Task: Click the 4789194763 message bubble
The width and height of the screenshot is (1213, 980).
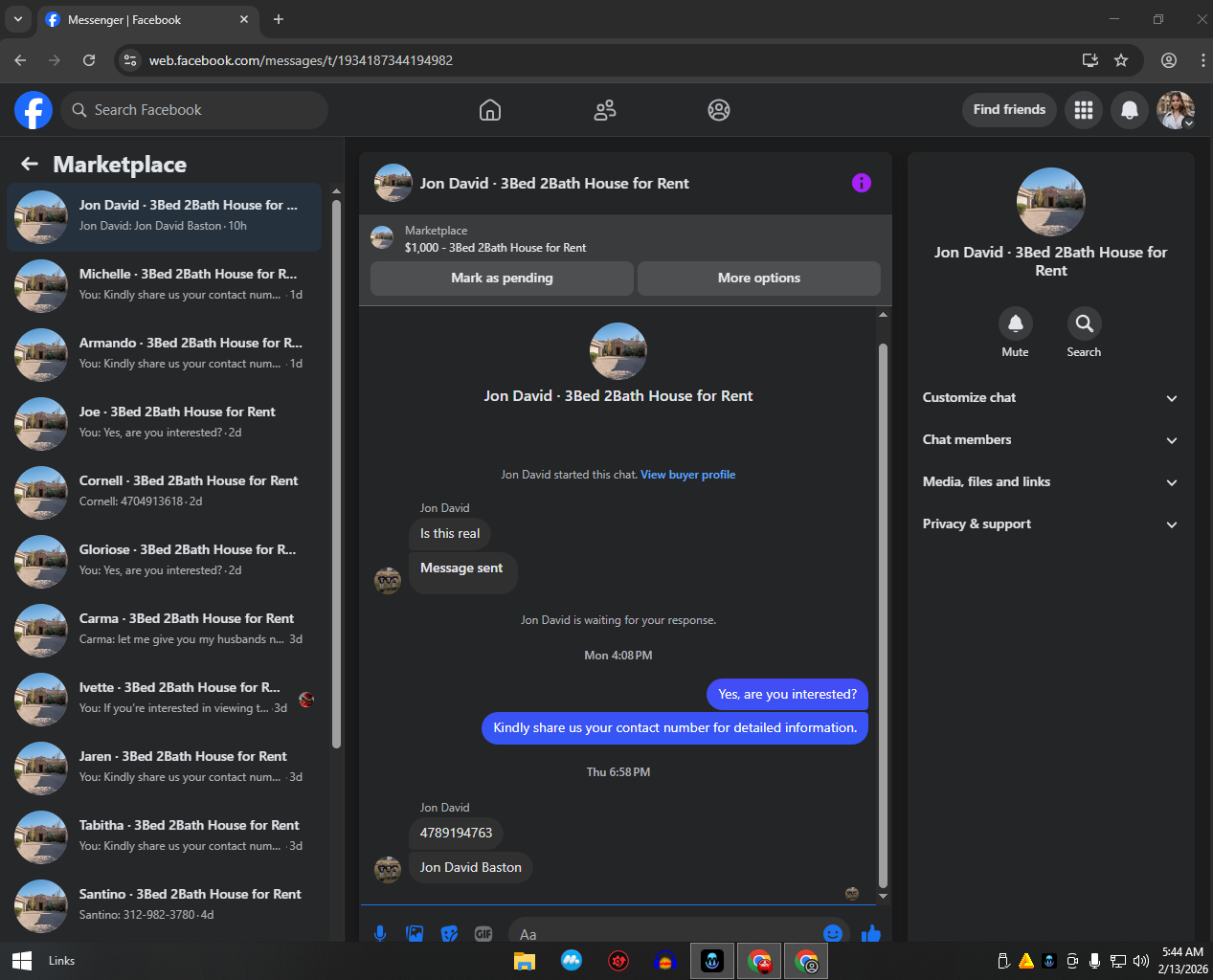Action: pos(456,833)
